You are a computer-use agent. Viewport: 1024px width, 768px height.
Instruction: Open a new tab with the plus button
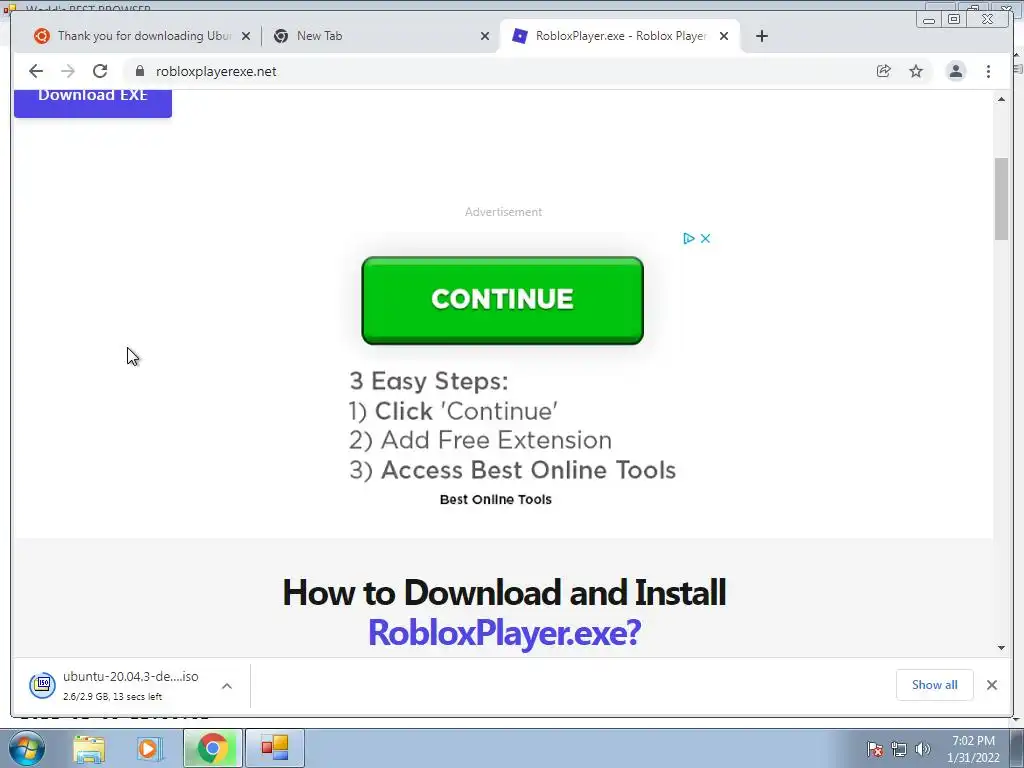pyautogui.click(x=761, y=36)
